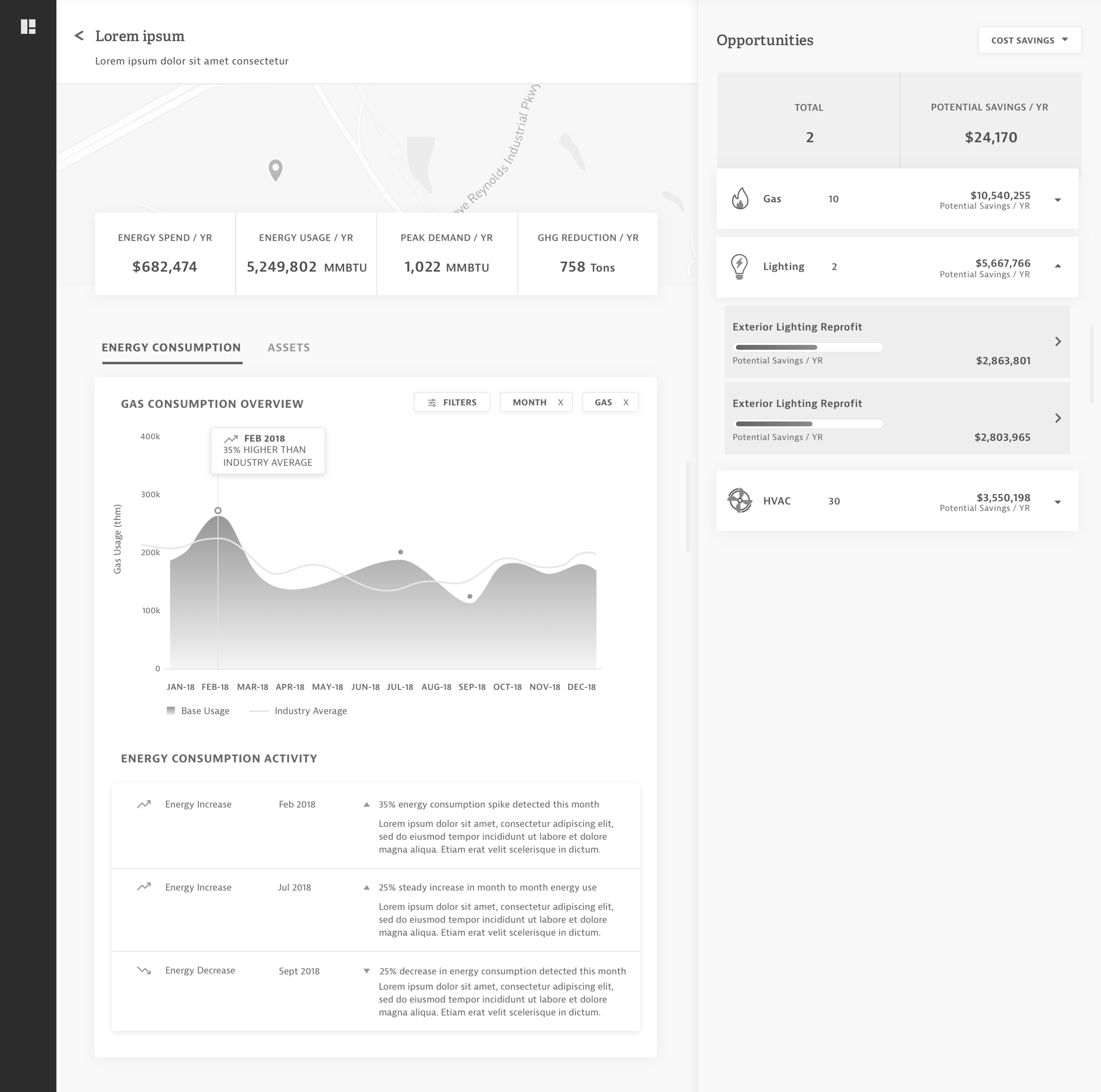Viewport: 1101px width, 1092px height.
Task: Click the February data point on chart
Action: [218, 510]
